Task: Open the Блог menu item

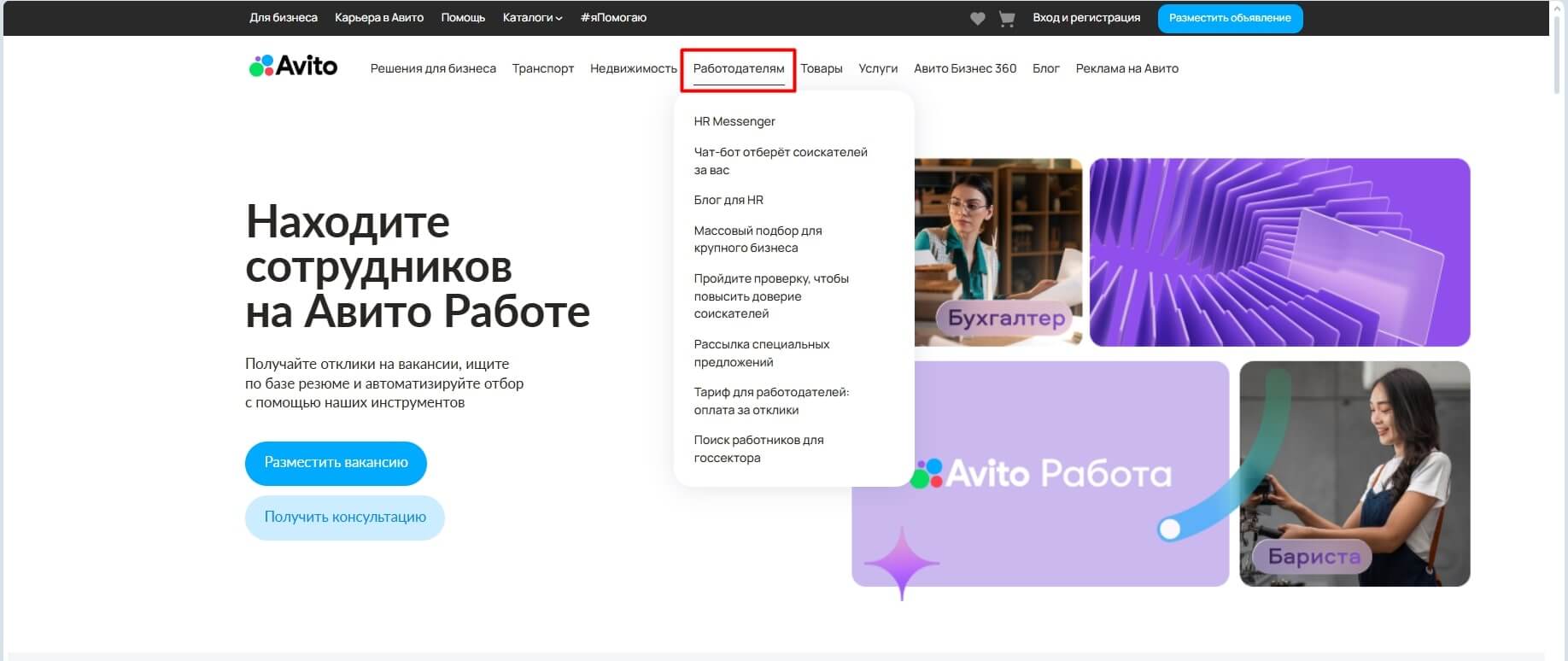Action: tap(1046, 68)
